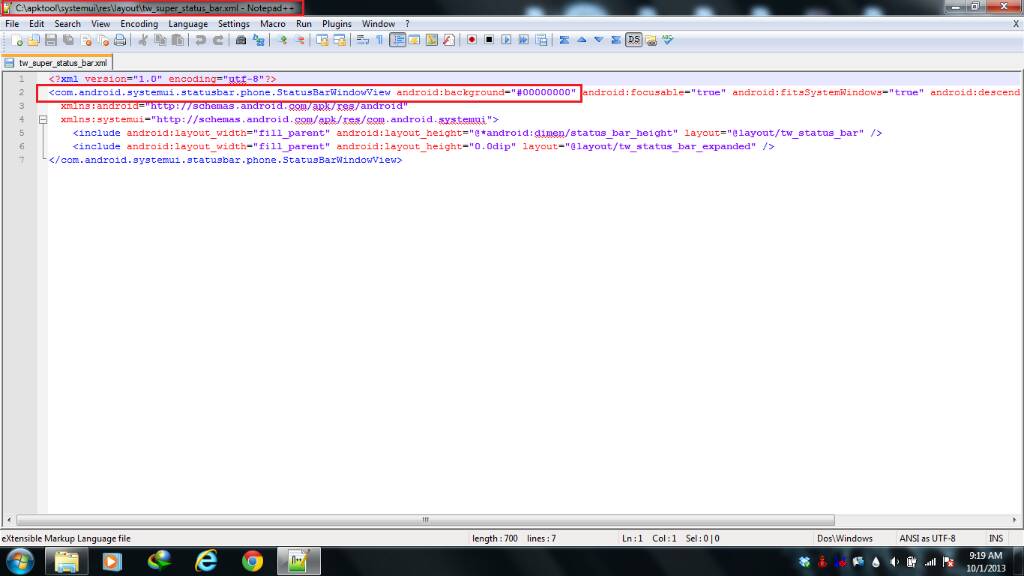This screenshot has height=576, width=1024.
Task: Click the Open file toolbar icon
Action: pyautogui.click(x=33, y=40)
